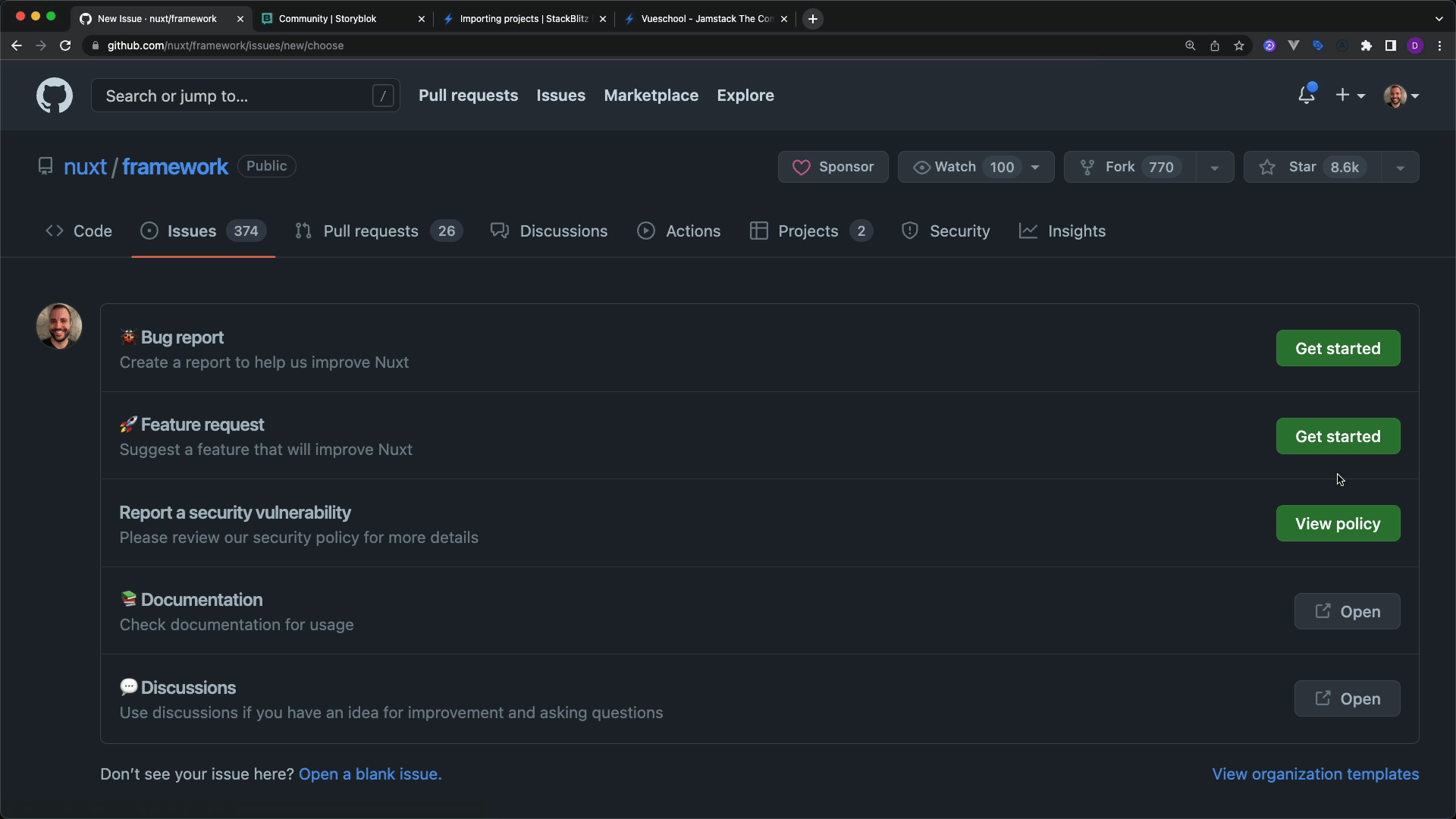Expand the Fork options arrow

point(1215,167)
